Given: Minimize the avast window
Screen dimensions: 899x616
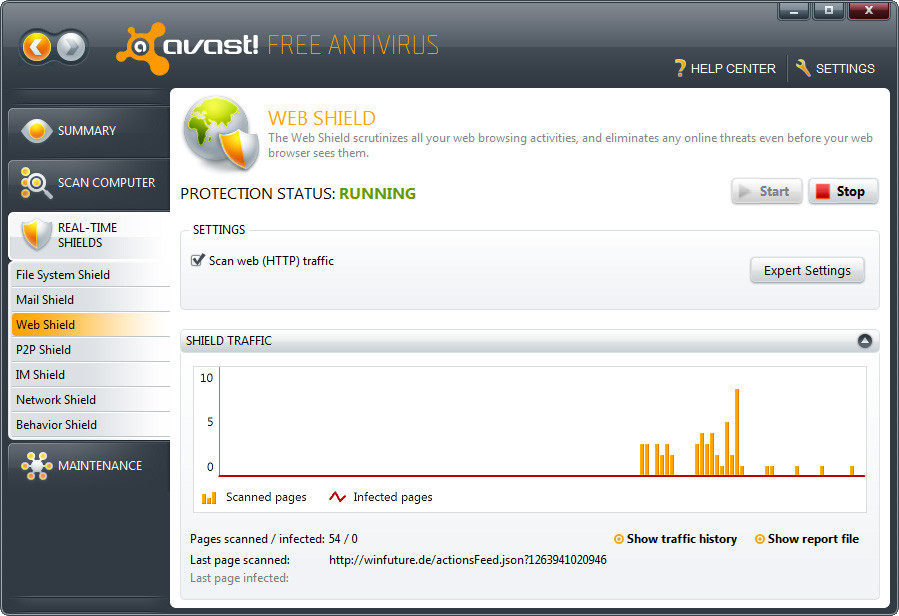Looking at the screenshot, I should [794, 11].
